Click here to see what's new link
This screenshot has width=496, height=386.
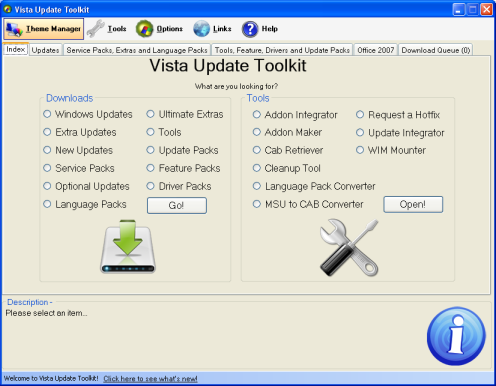pos(150,379)
